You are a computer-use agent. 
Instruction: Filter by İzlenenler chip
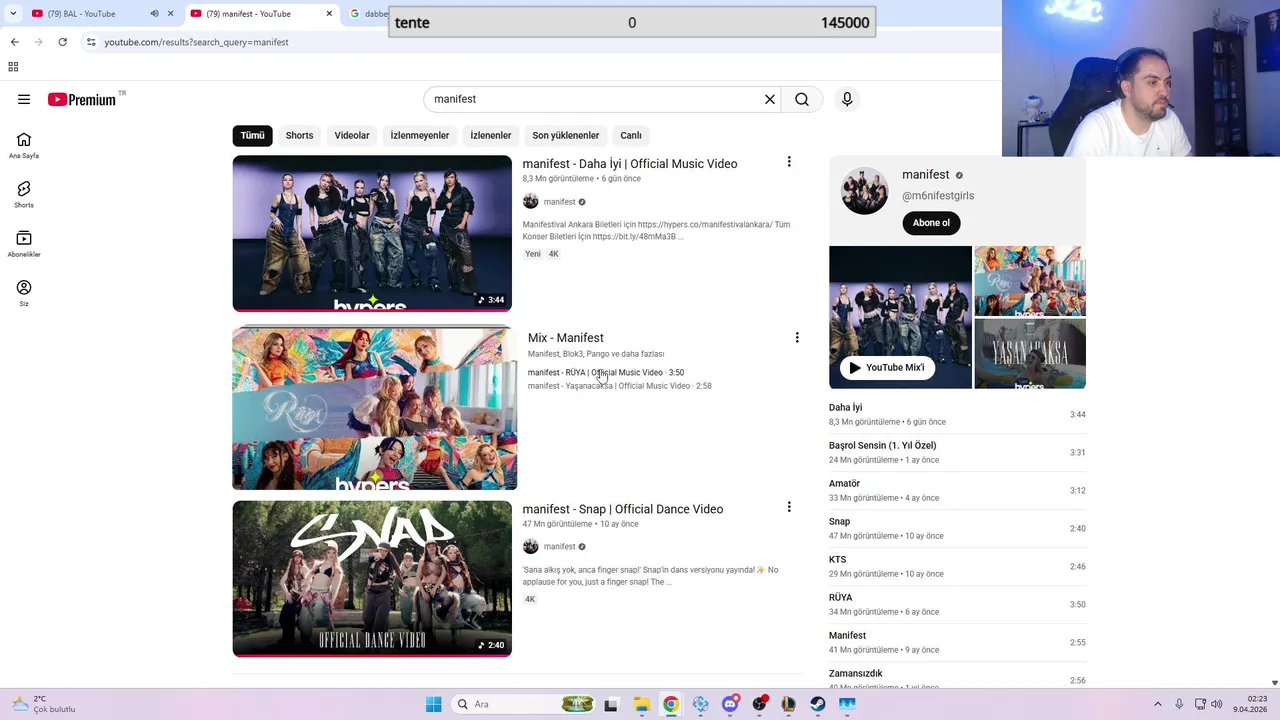pyautogui.click(x=491, y=135)
